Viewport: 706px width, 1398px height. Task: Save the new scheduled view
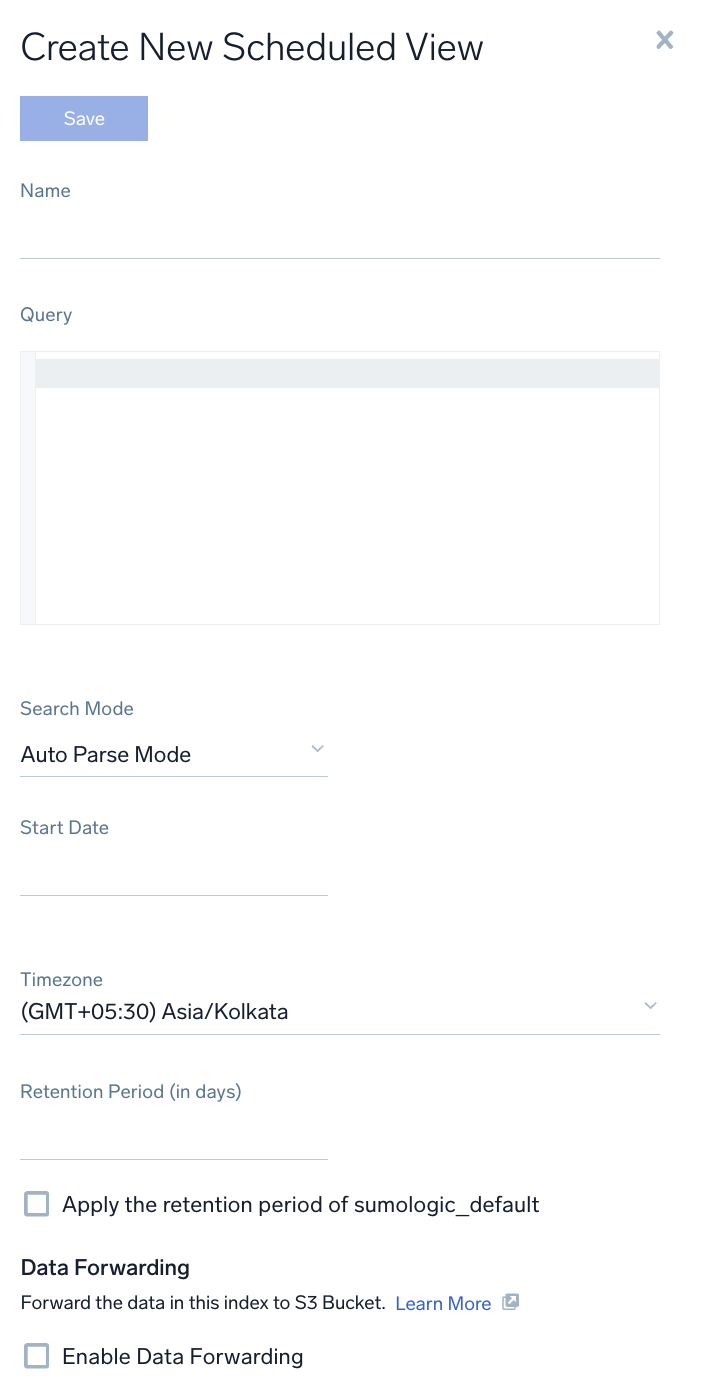(83, 118)
